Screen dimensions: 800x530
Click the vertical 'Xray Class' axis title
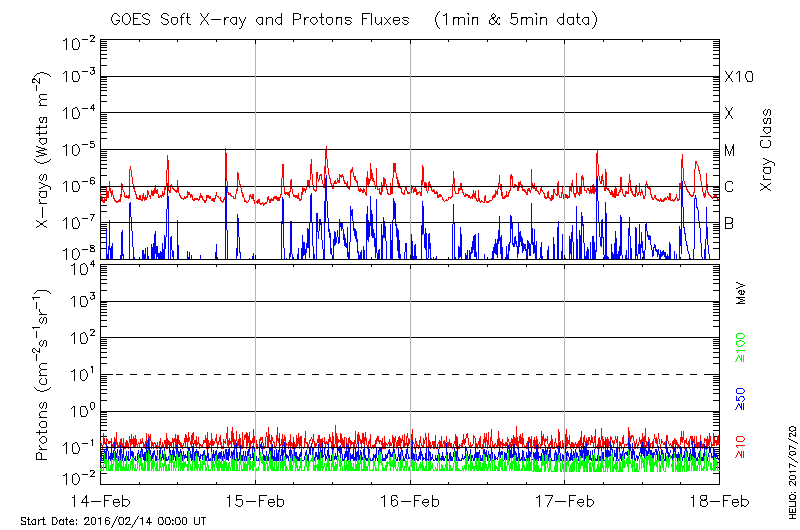767,150
